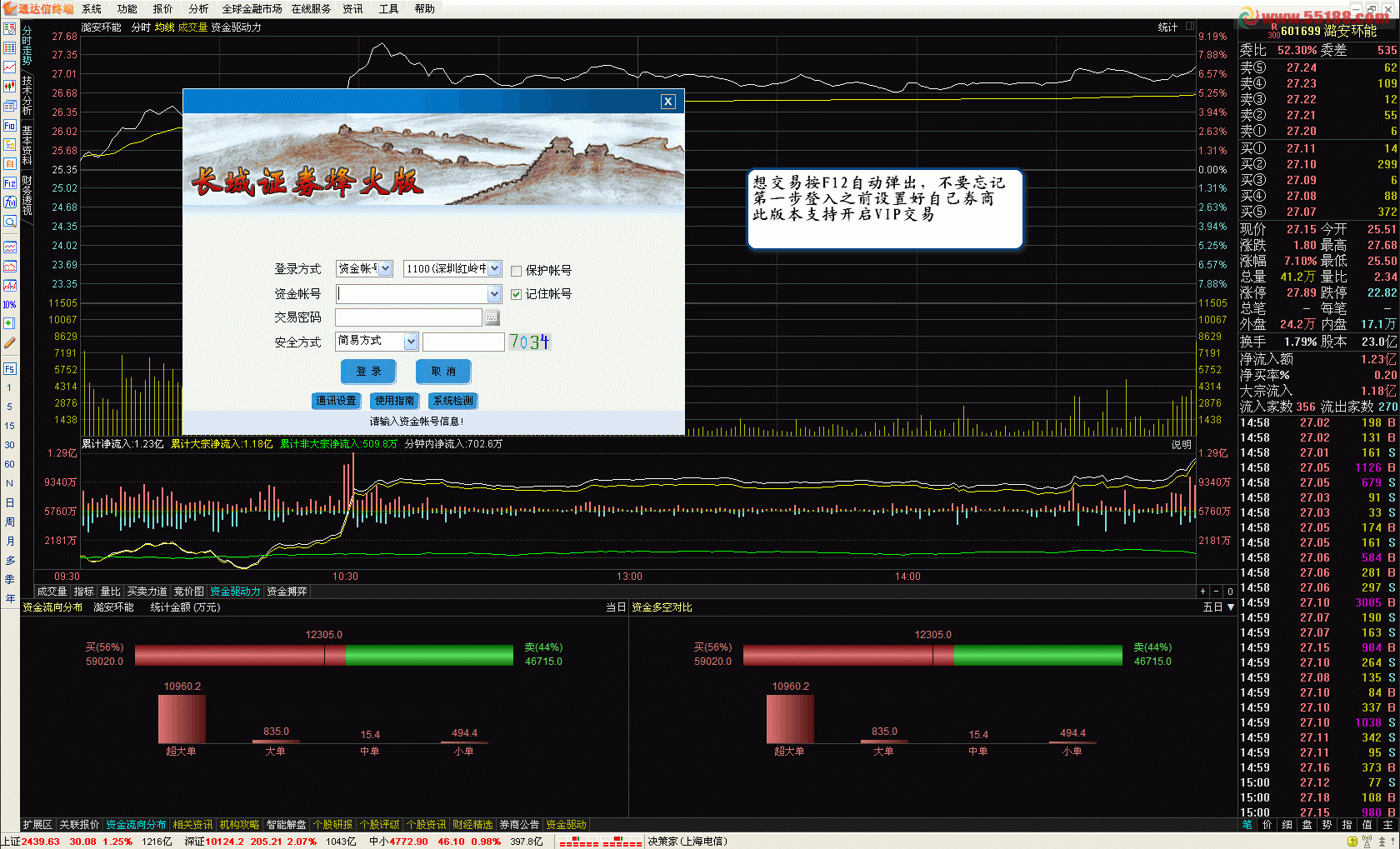The height and width of the screenshot is (849, 1400).
Task: Click the green arrow export icon in left toolbar
Action: pyautogui.click(x=9, y=323)
